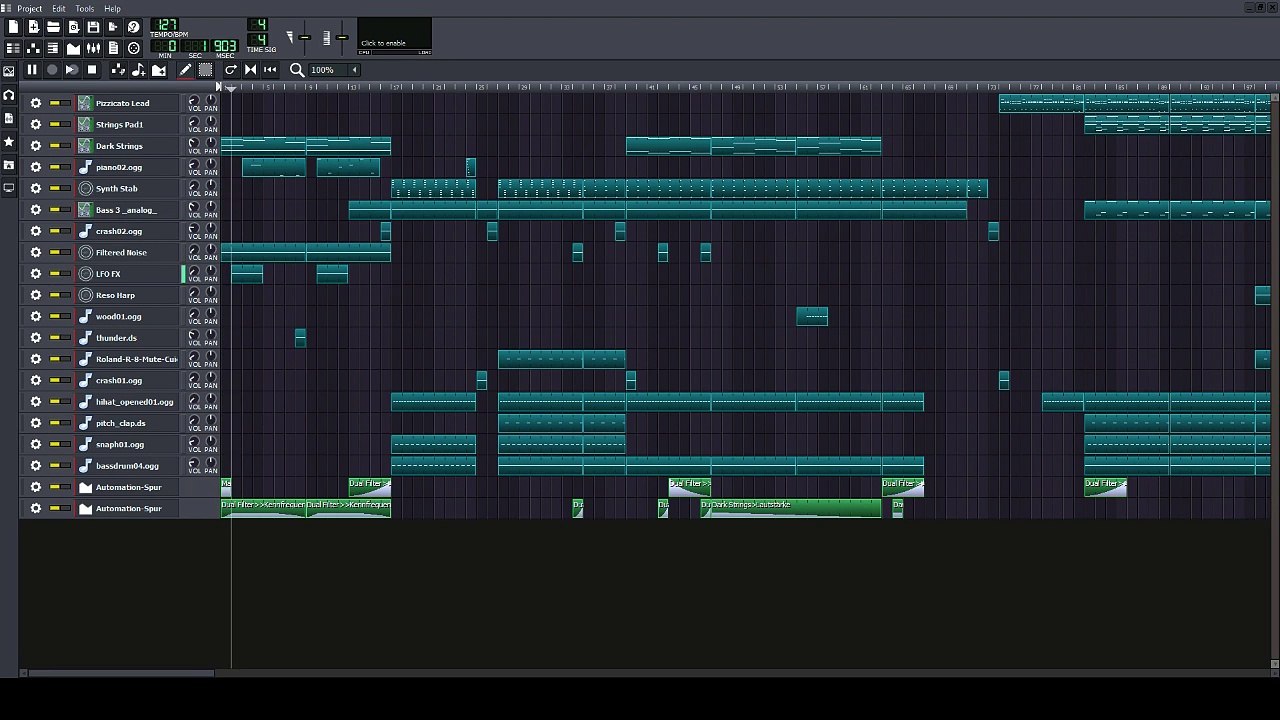The width and height of the screenshot is (1280, 720).
Task: Expand the 100% zoom level dropdown
Action: [x=353, y=70]
